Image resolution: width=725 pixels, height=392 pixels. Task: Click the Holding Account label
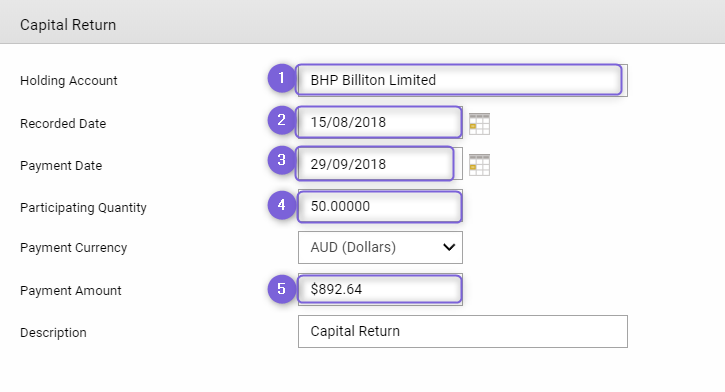(68, 80)
